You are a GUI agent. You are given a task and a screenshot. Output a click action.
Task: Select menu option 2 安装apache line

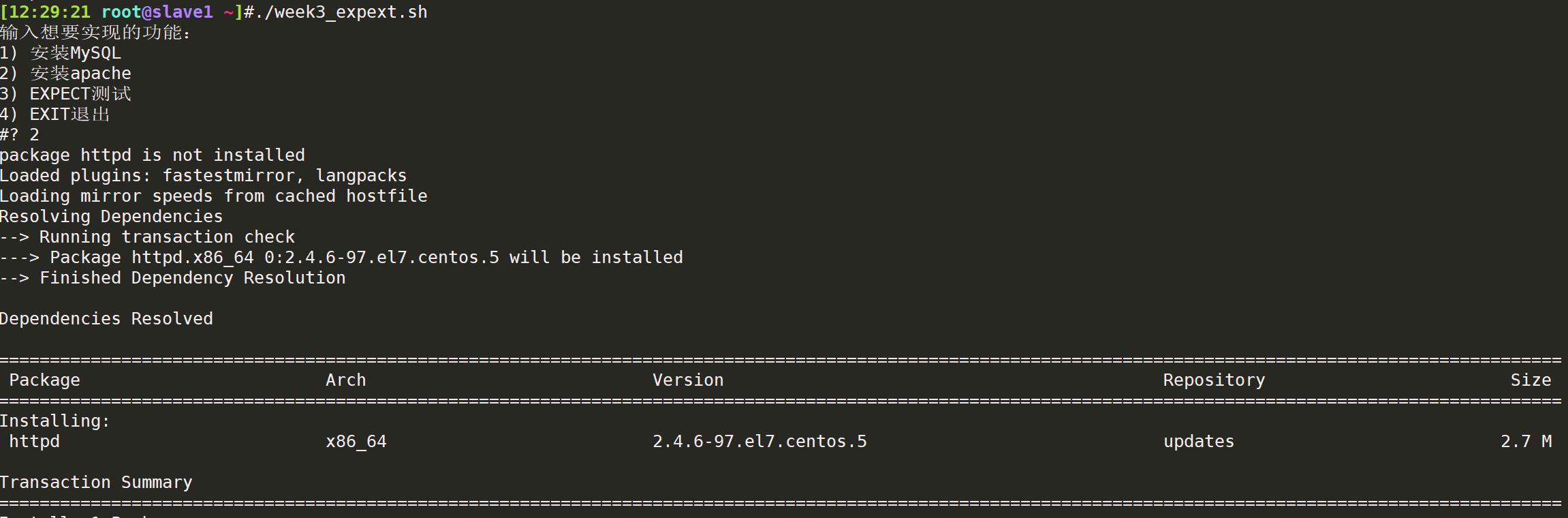(65, 74)
